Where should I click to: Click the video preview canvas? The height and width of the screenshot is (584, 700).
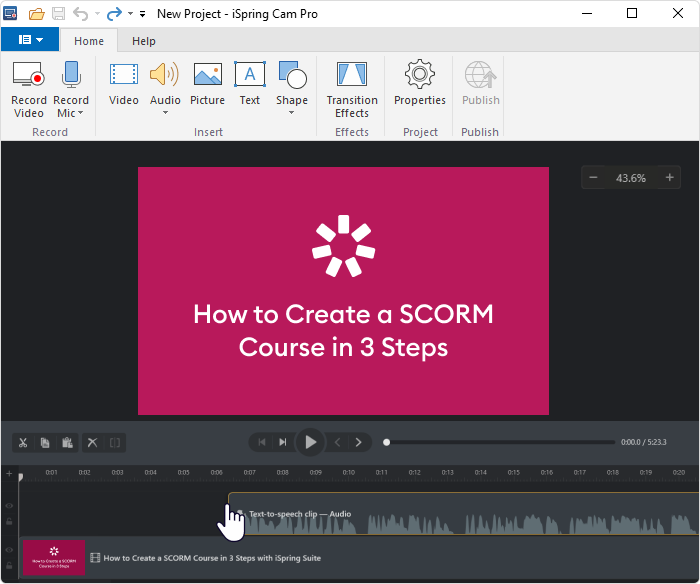[x=343, y=291]
